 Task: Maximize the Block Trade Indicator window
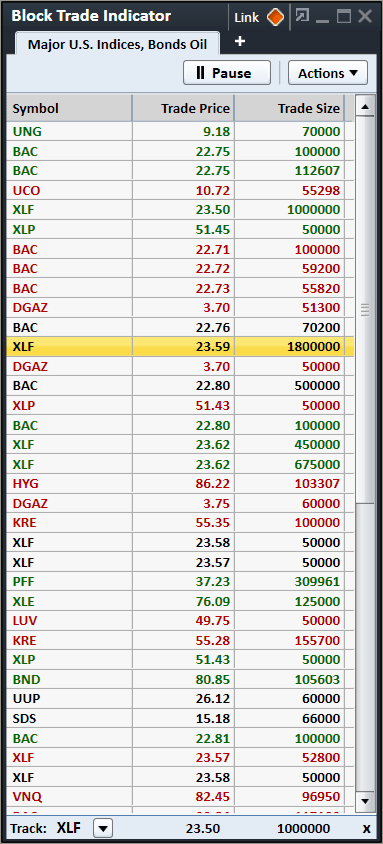tap(344, 17)
